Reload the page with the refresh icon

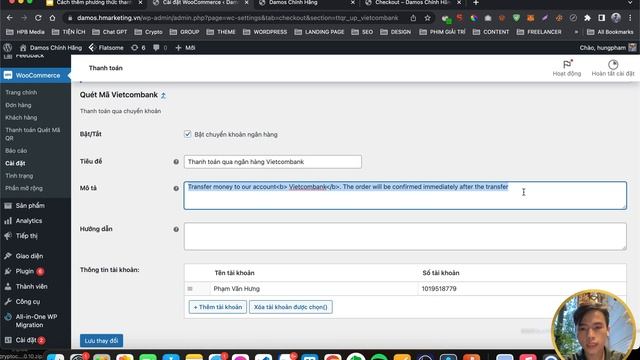coord(38,18)
